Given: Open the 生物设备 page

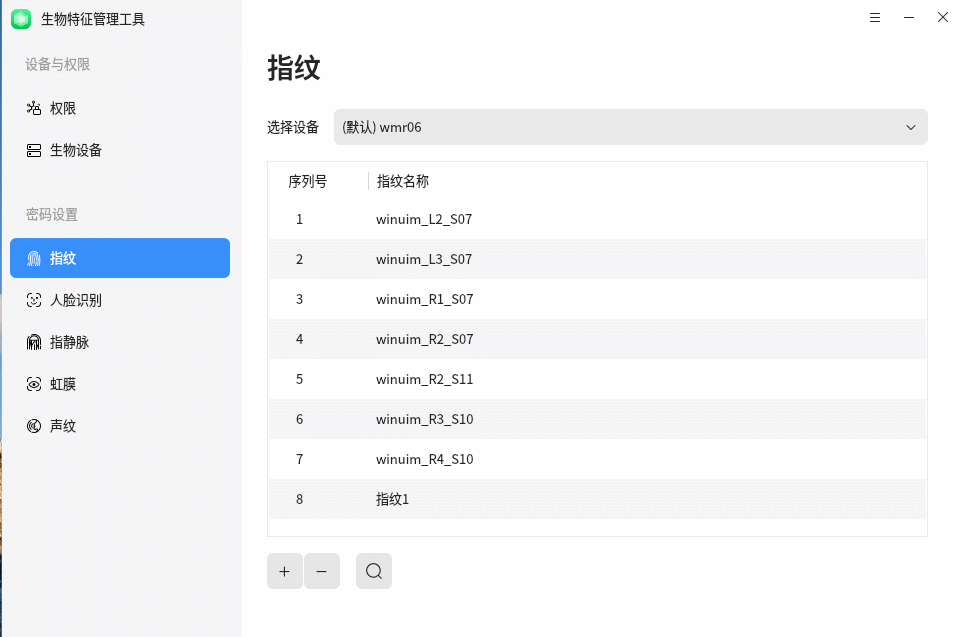Looking at the screenshot, I should 120,150.
